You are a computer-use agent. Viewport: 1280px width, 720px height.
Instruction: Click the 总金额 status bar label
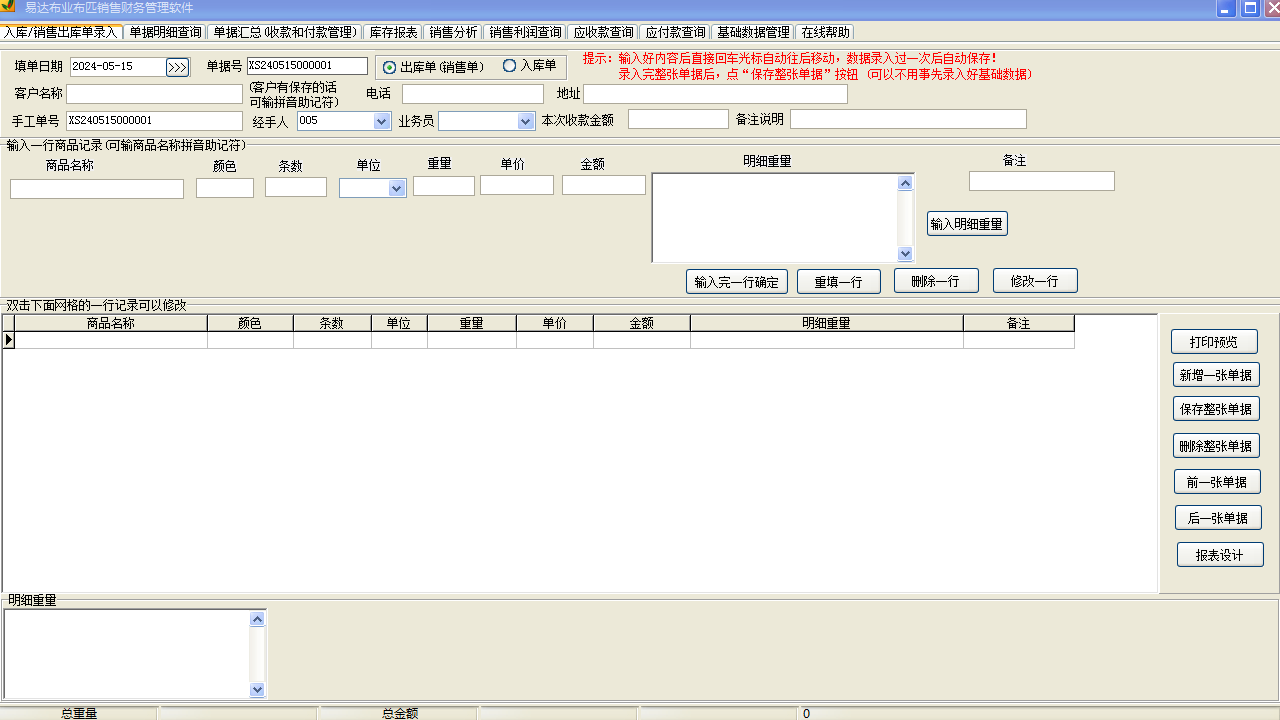point(400,713)
